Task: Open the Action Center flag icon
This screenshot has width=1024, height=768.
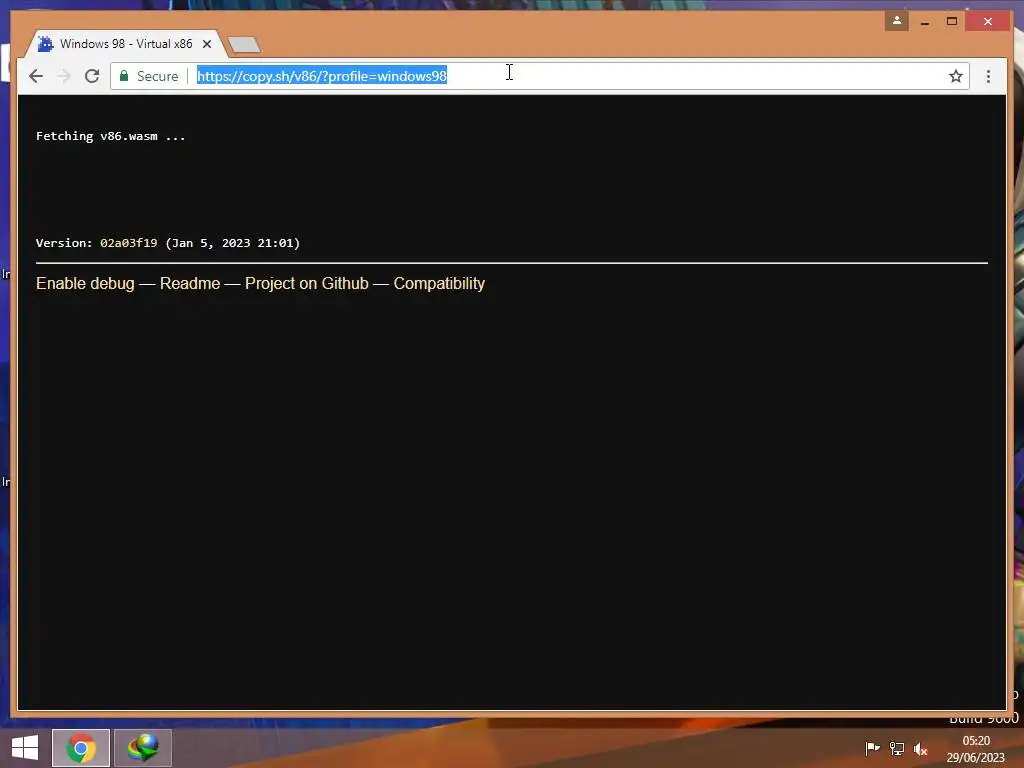Action: tap(872, 748)
